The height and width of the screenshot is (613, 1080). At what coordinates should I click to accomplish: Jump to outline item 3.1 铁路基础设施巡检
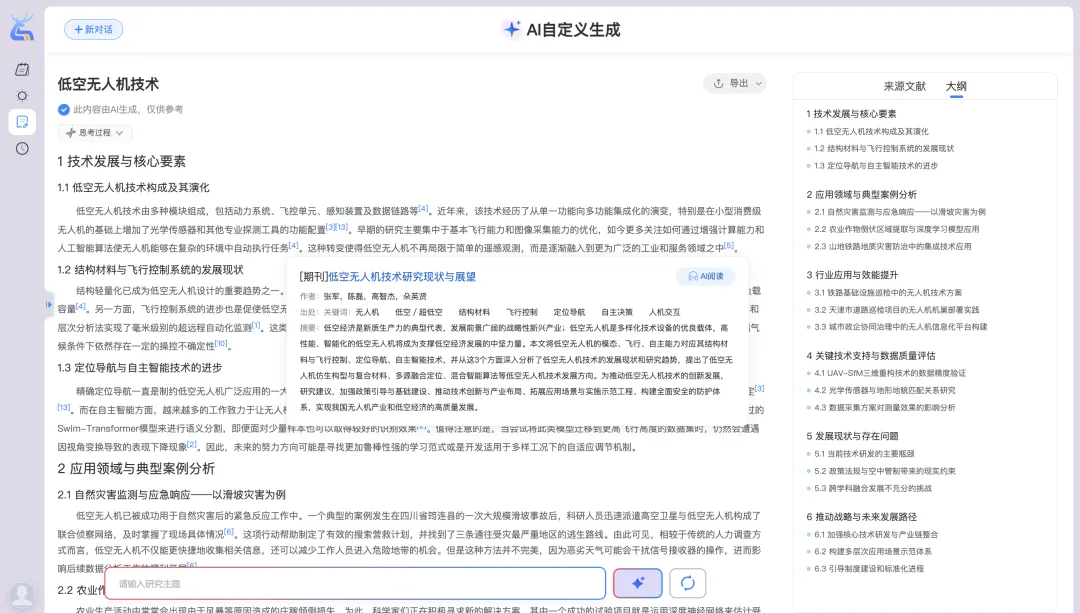coord(887,293)
